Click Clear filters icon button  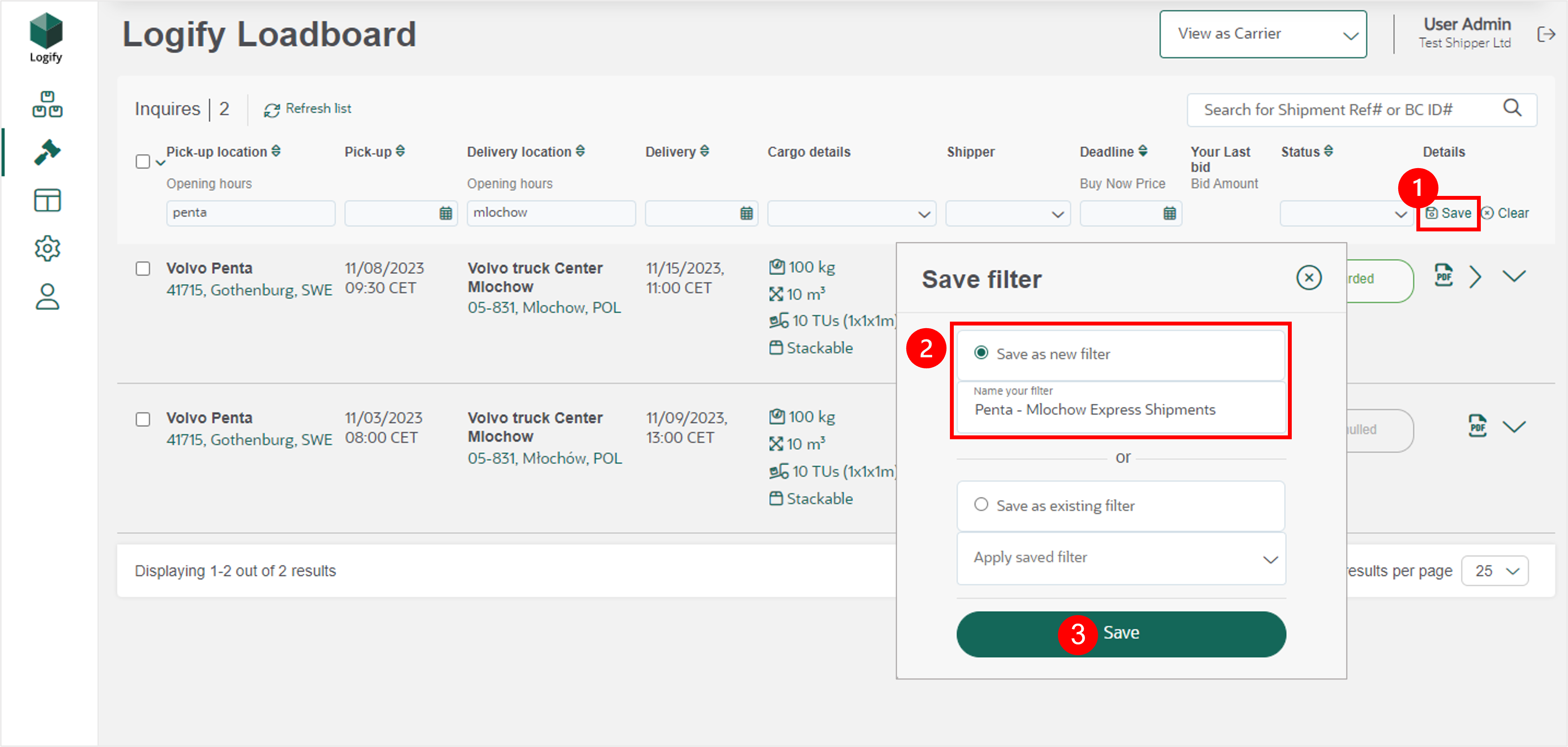pos(1505,214)
